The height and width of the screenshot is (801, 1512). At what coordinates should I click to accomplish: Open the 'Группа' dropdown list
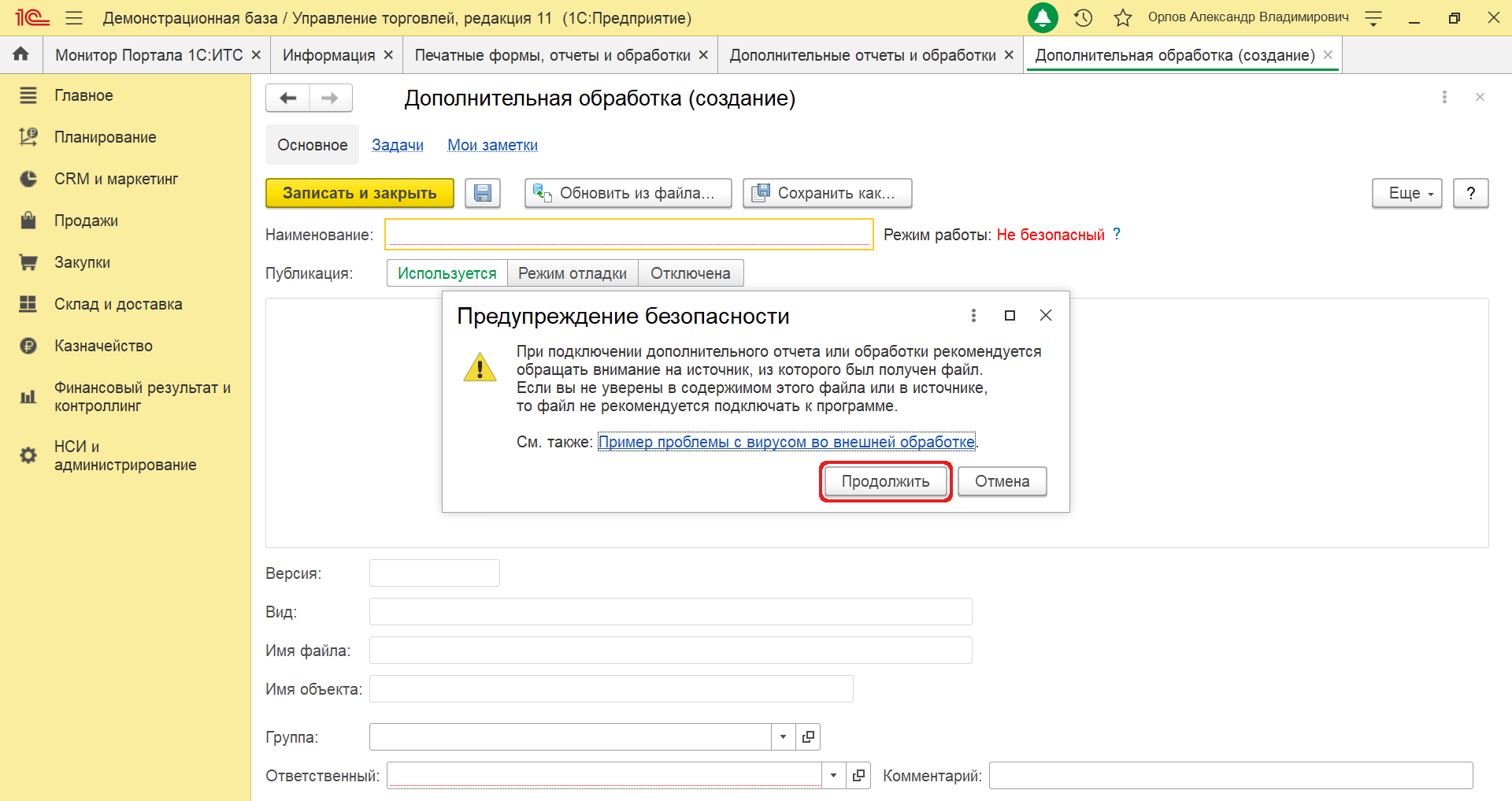tap(783, 737)
